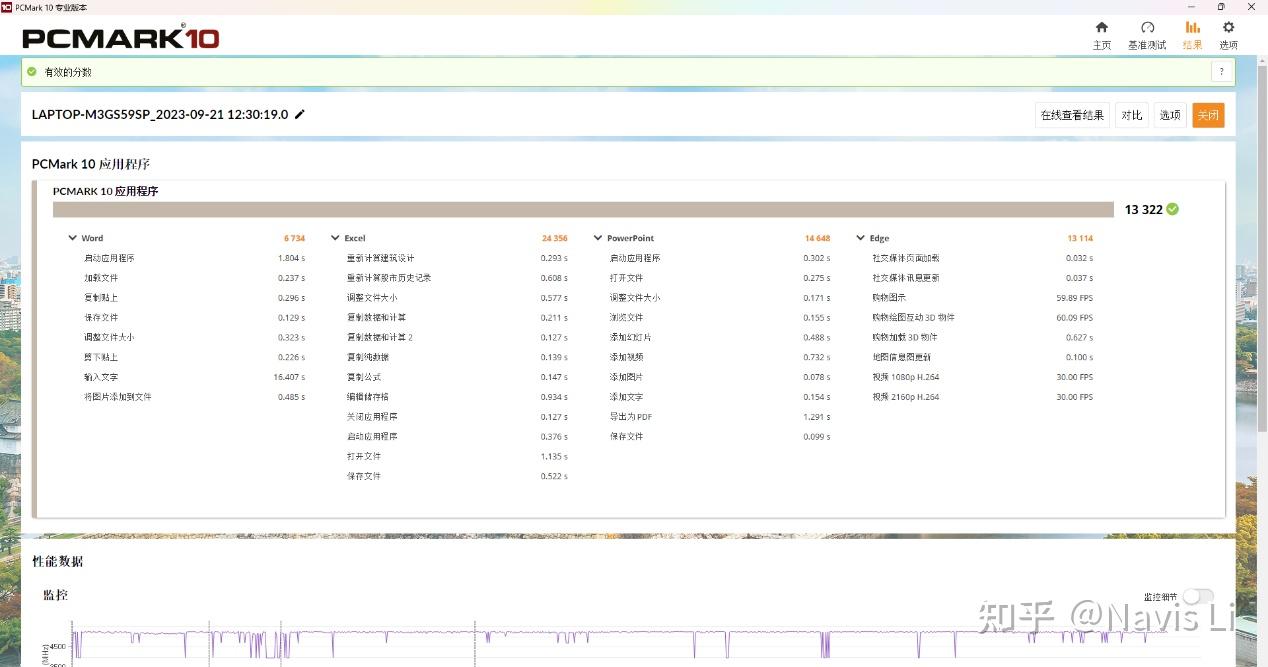
Task: Collapse the Word results section
Action: [72, 238]
